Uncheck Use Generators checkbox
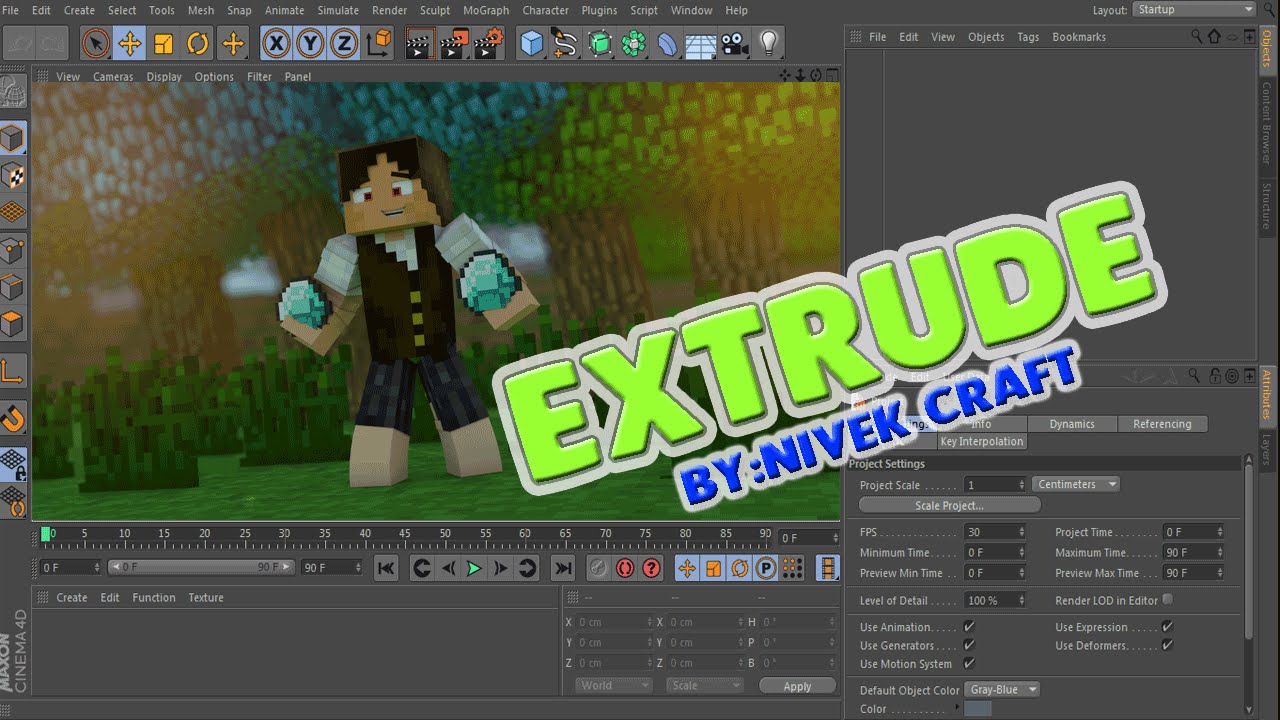This screenshot has height=720, width=1280. (969, 645)
